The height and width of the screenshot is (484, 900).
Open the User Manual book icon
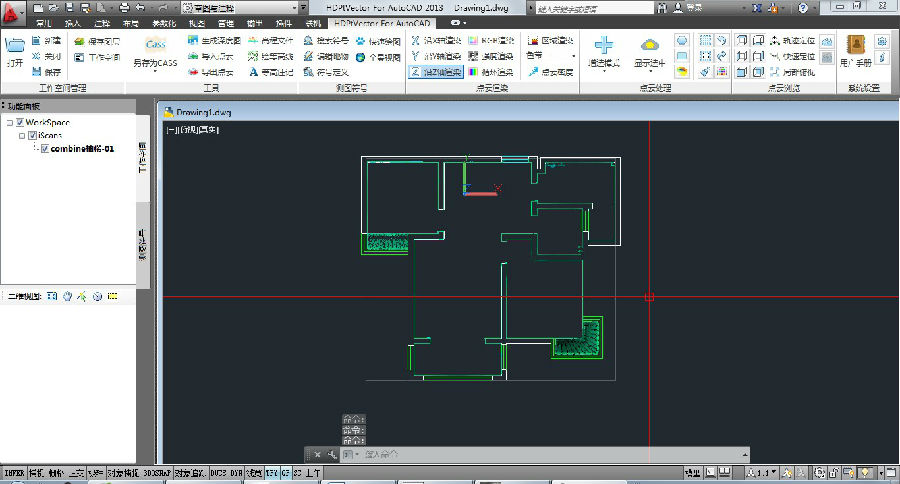pos(856,45)
